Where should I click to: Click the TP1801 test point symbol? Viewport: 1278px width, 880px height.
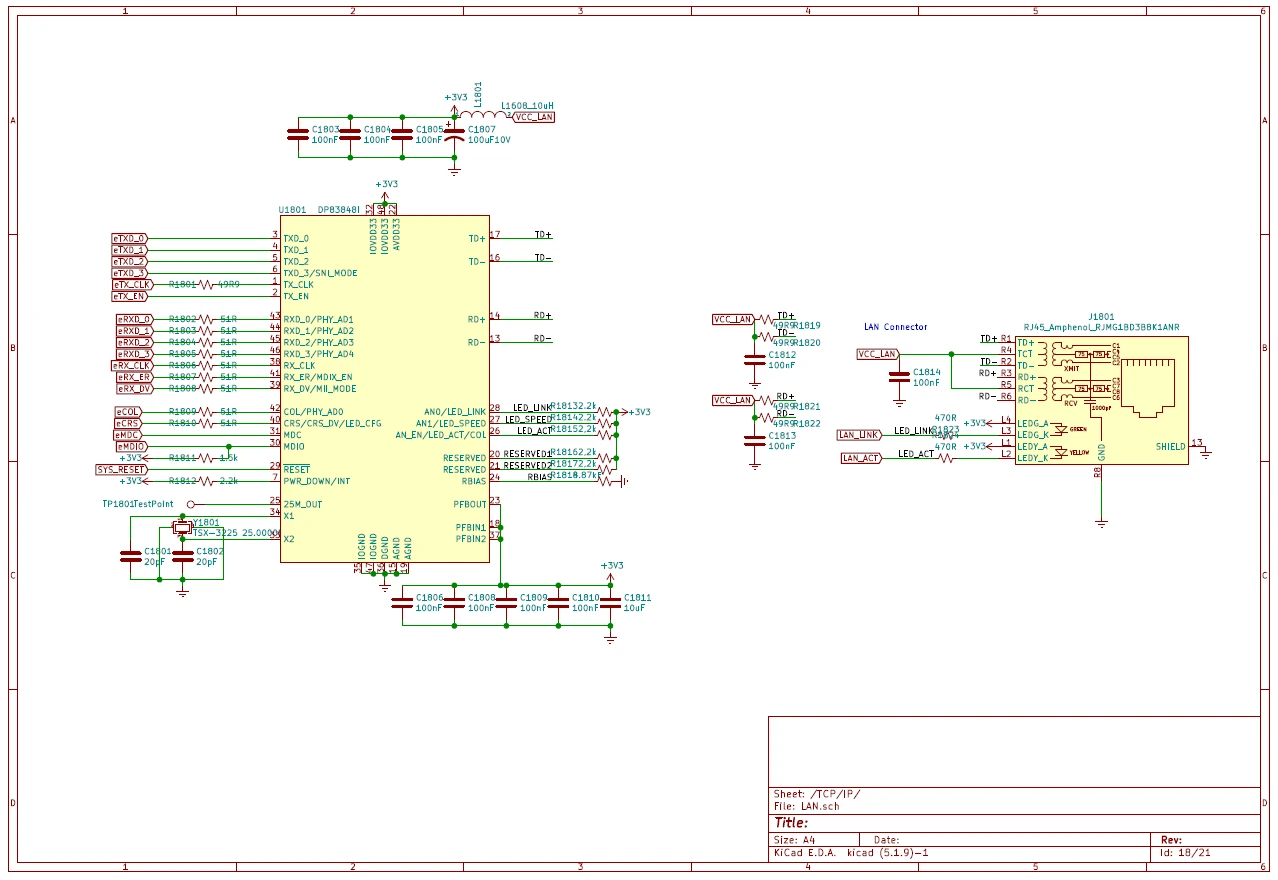(x=191, y=504)
